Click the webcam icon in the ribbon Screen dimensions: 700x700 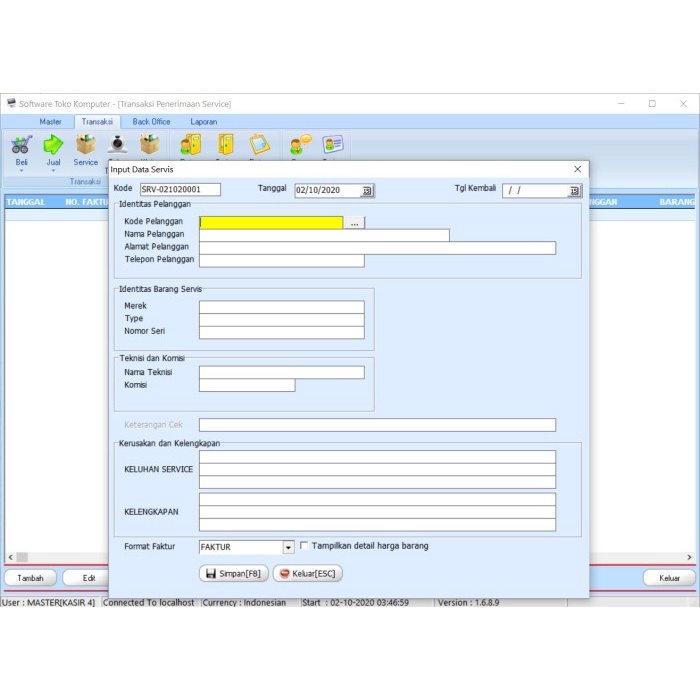click(x=117, y=145)
